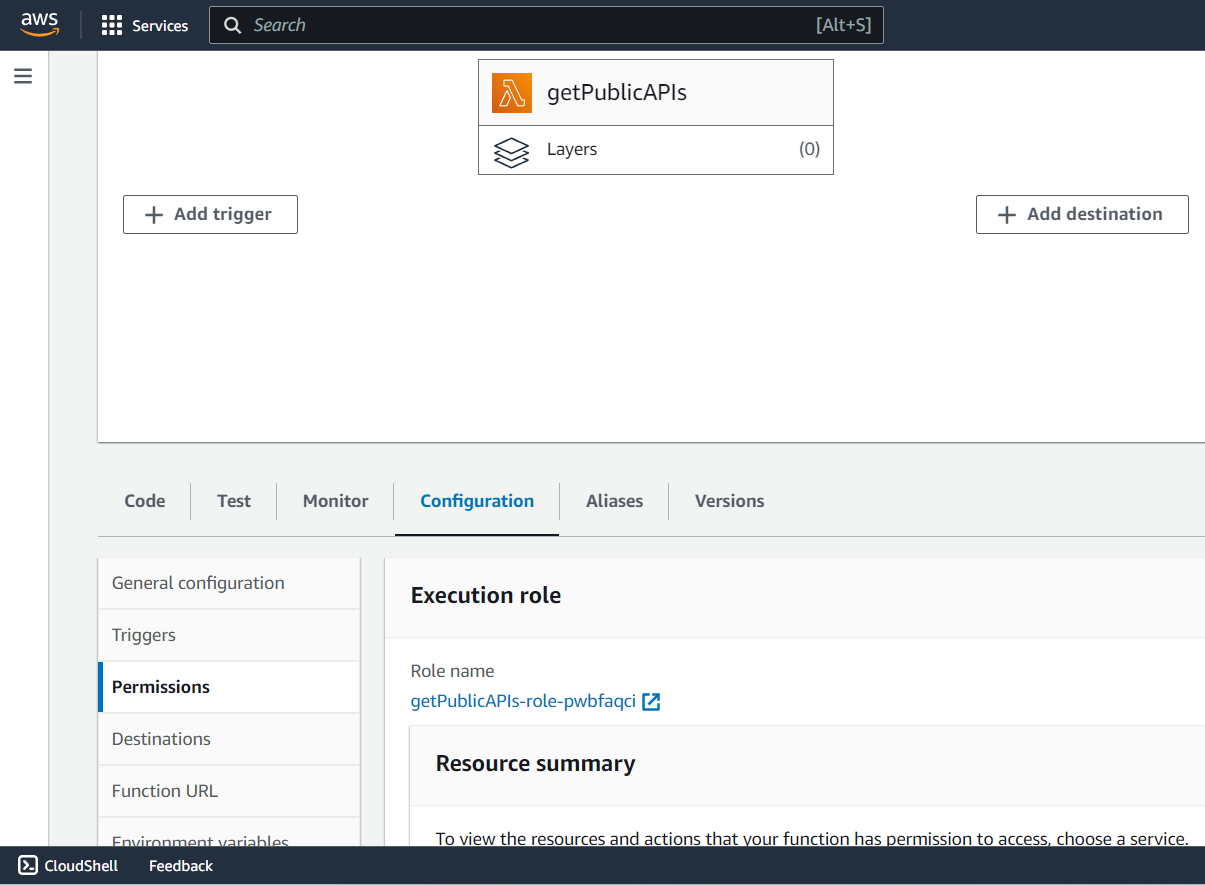Switch to the Test tab
This screenshot has width=1205, height=885.
click(234, 501)
